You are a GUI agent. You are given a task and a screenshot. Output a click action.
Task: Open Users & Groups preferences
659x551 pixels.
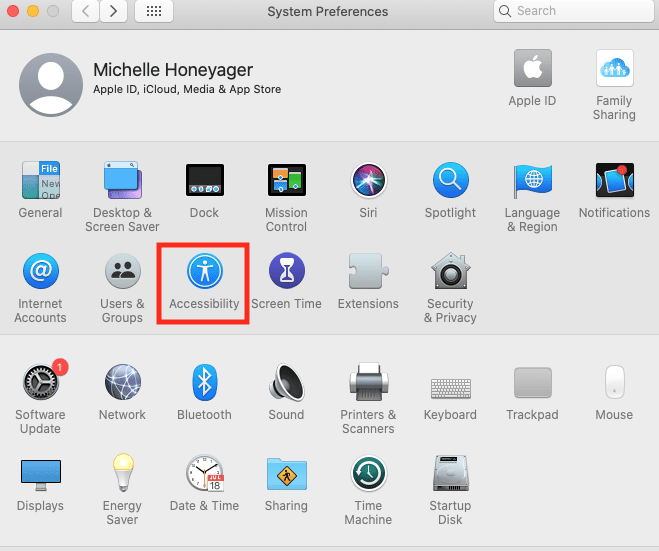(x=122, y=272)
